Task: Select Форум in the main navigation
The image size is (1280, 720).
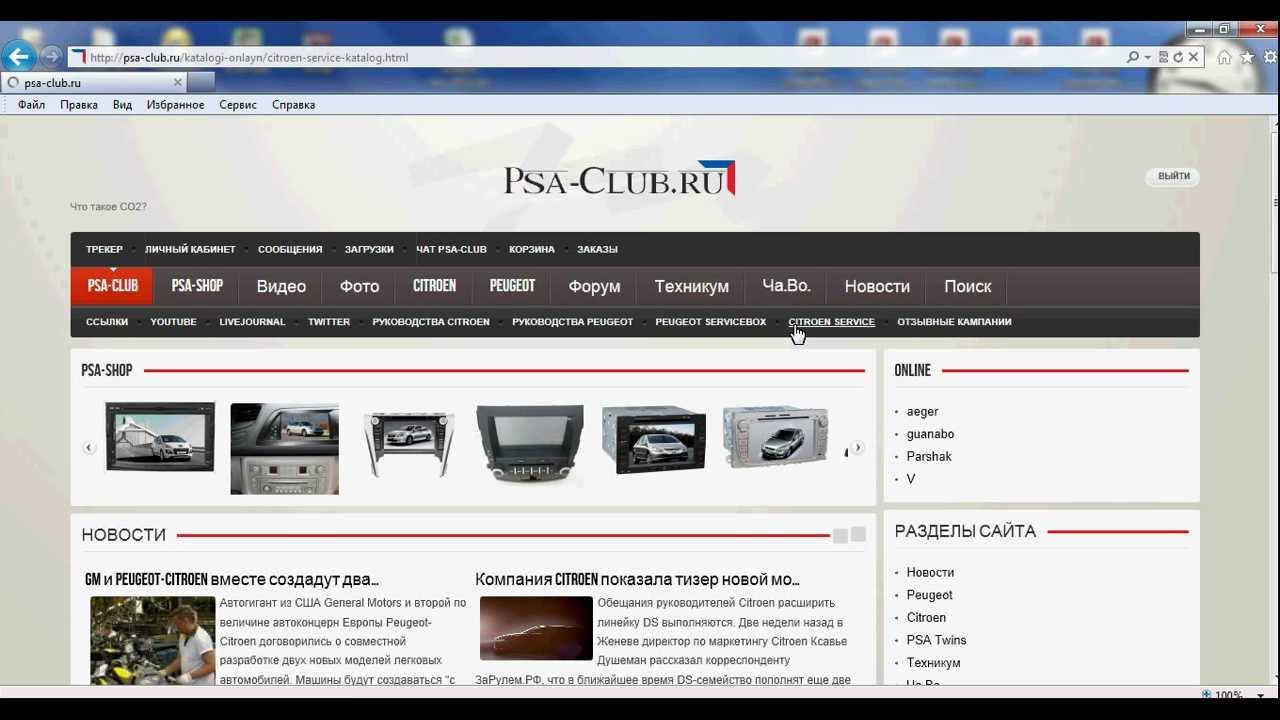Action: 594,286
